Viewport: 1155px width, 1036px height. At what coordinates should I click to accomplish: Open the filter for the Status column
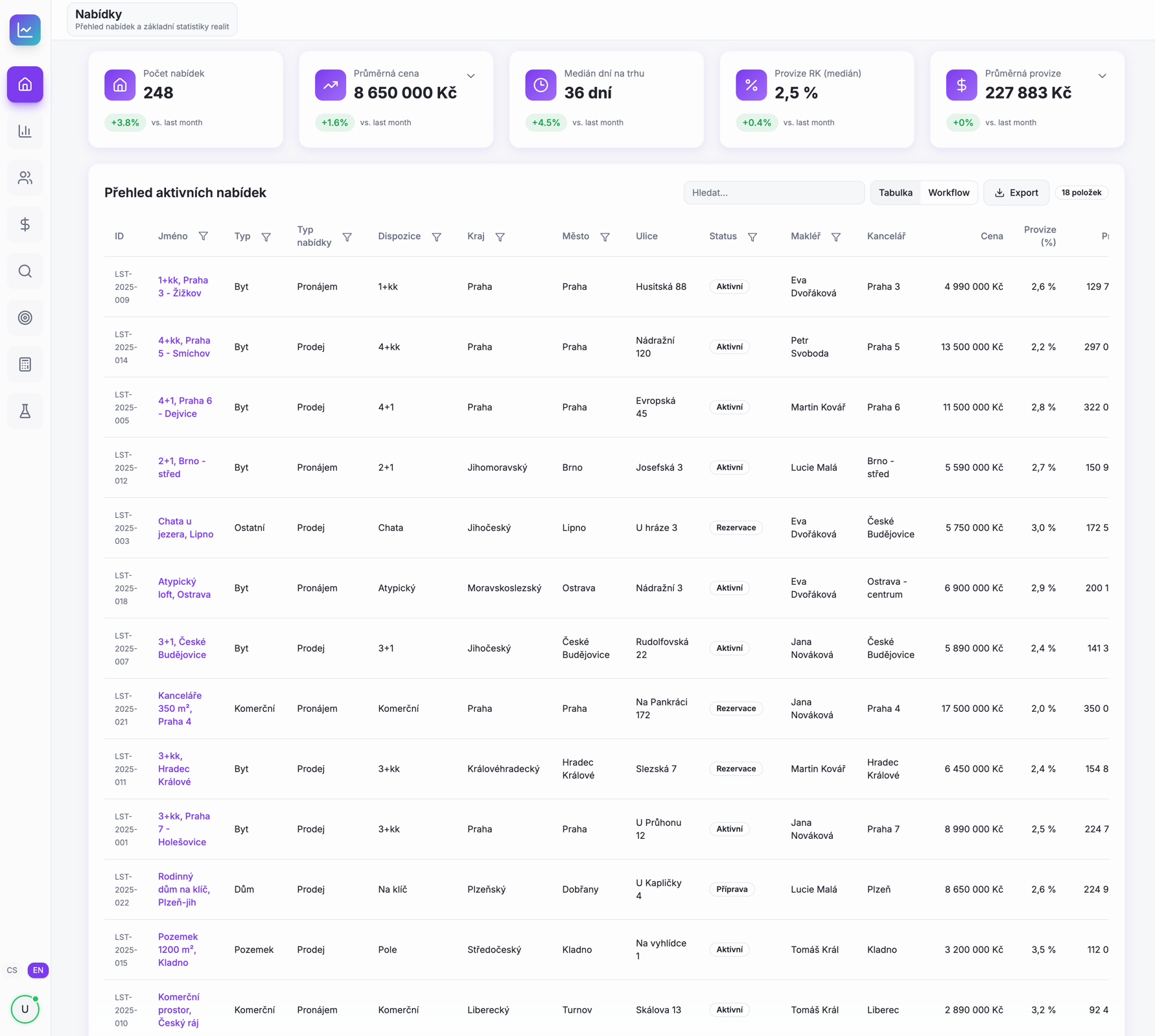coord(752,237)
